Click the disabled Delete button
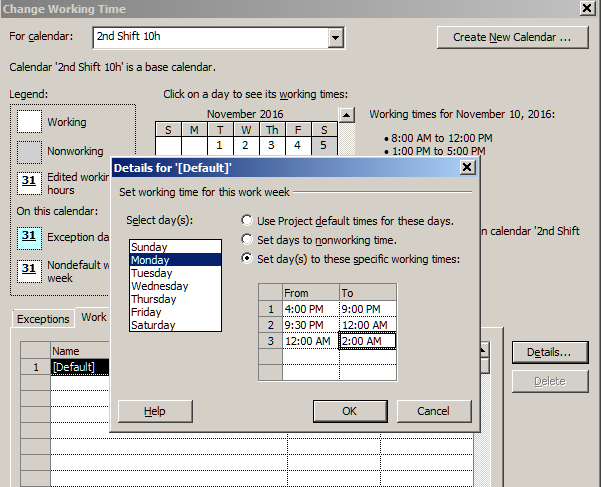The height and width of the screenshot is (487, 601). (550, 381)
